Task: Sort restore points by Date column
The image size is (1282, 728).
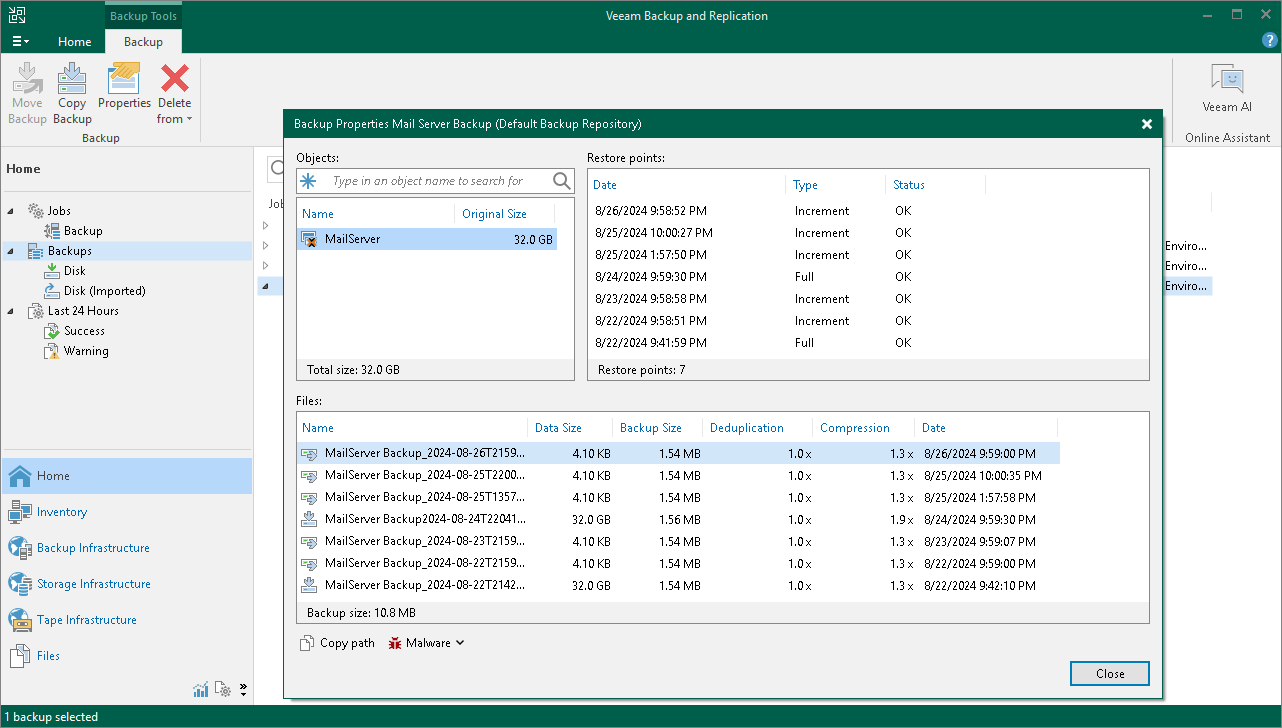Action: coord(605,185)
